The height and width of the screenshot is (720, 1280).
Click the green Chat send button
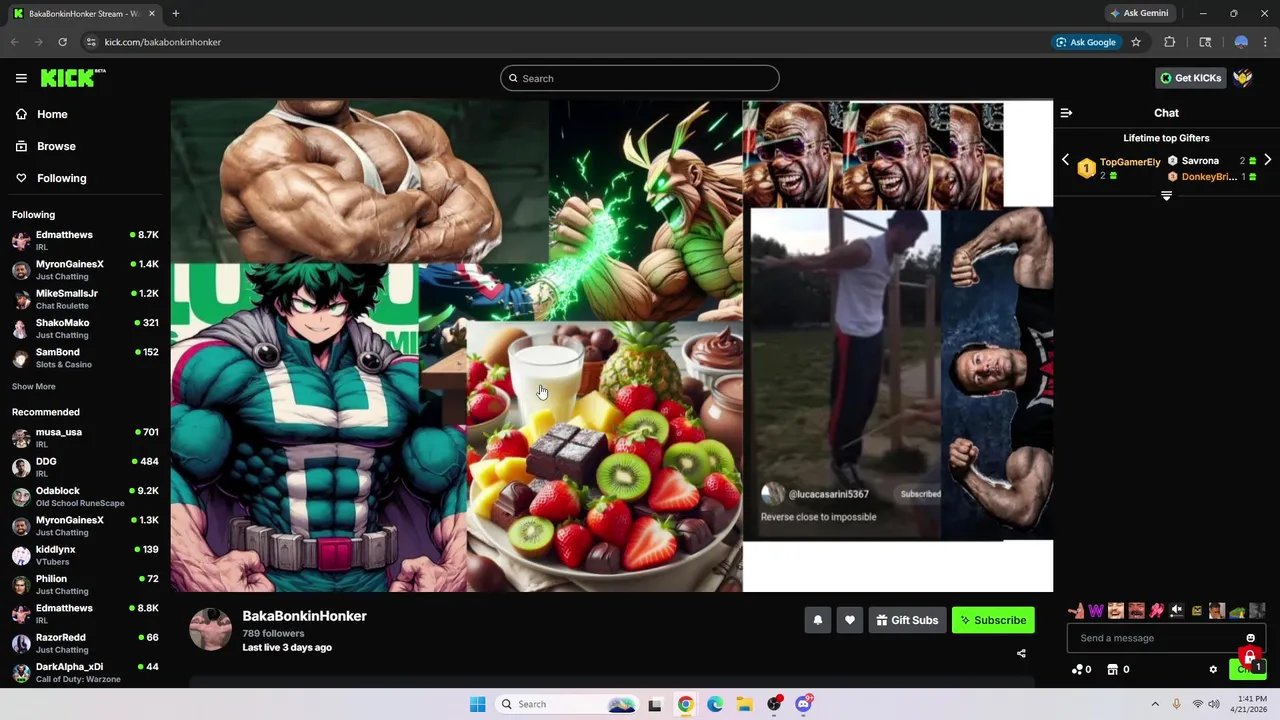[x=1247, y=669]
